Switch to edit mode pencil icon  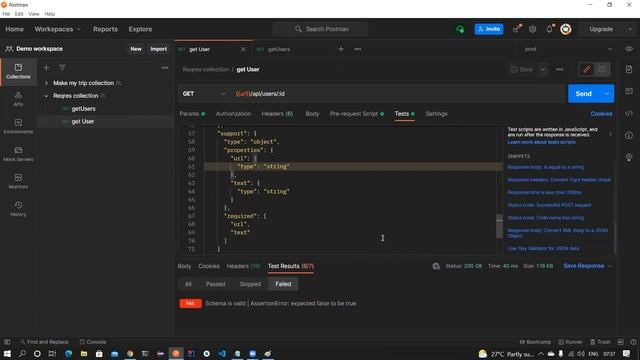click(x=587, y=69)
